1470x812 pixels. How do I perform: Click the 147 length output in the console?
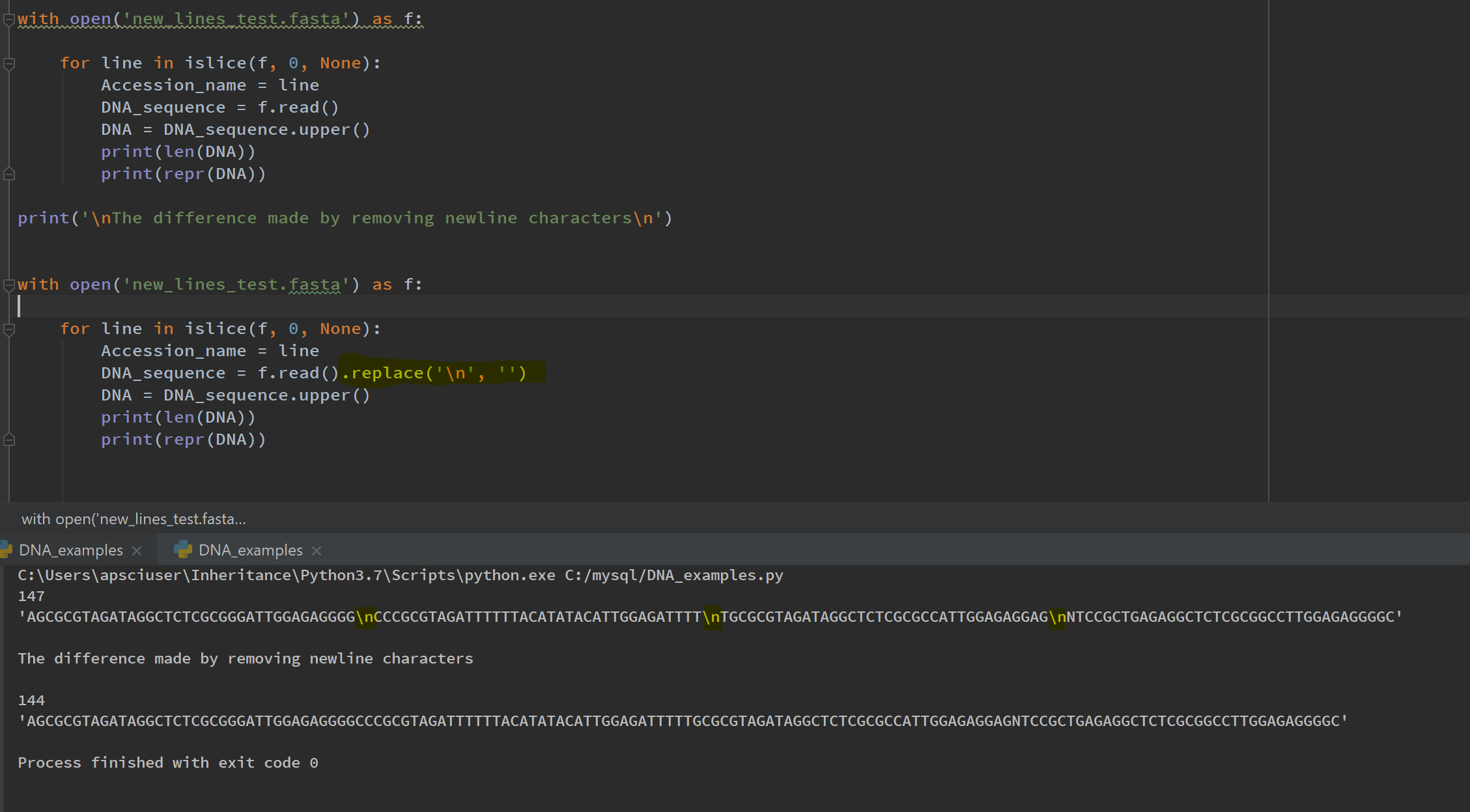pyautogui.click(x=31, y=596)
